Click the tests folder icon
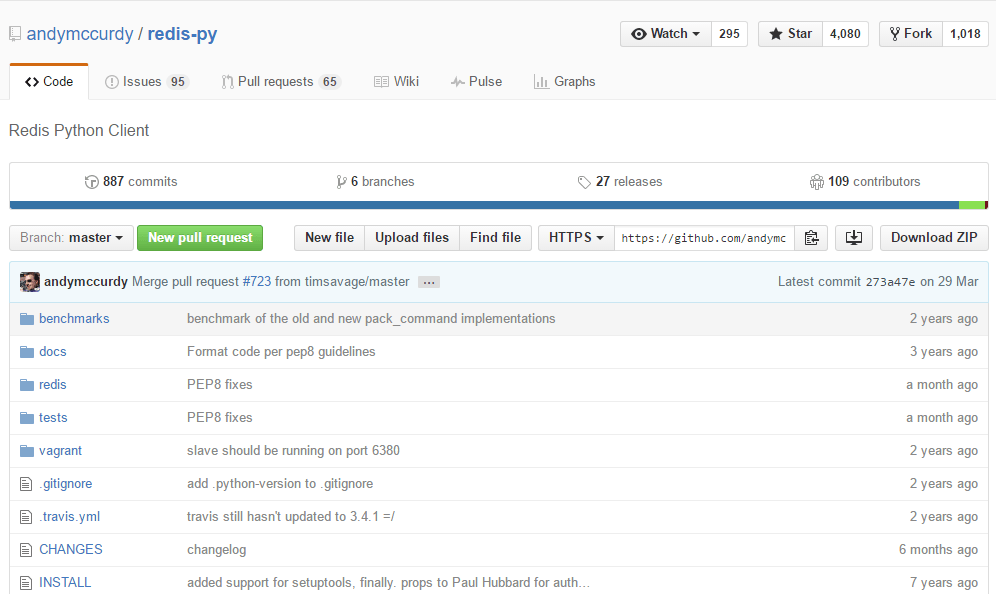Screen dimensions: 996x594 [27, 418]
